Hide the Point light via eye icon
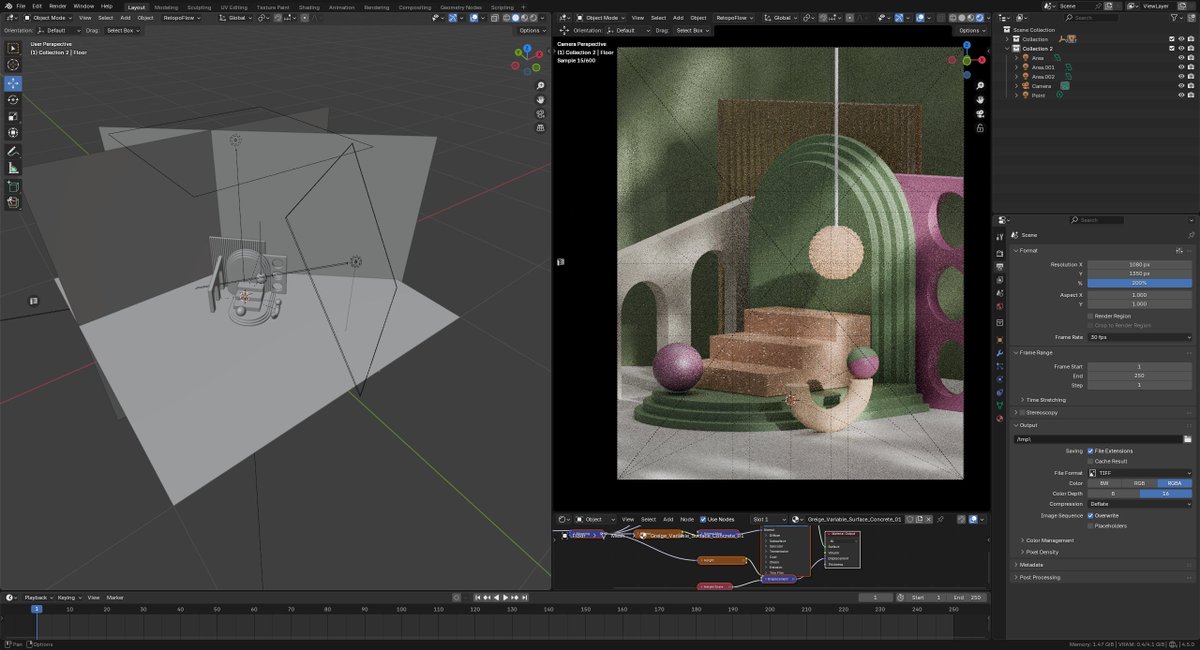 (x=1181, y=95)
